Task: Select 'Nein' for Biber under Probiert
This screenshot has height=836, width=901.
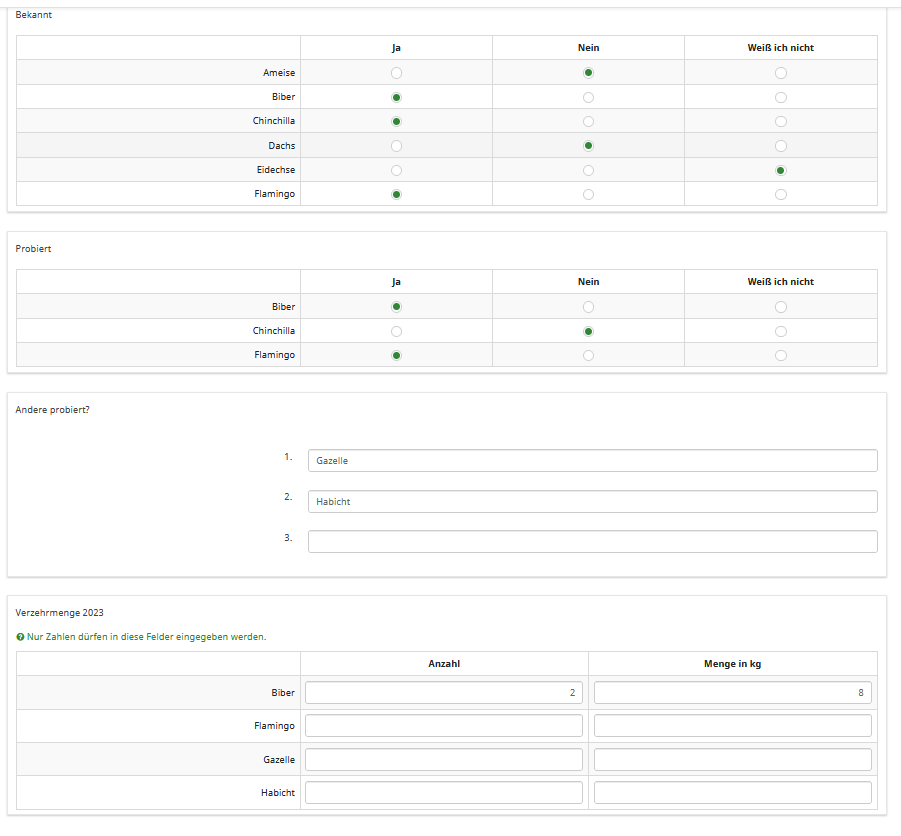Action: coord(588,307)
